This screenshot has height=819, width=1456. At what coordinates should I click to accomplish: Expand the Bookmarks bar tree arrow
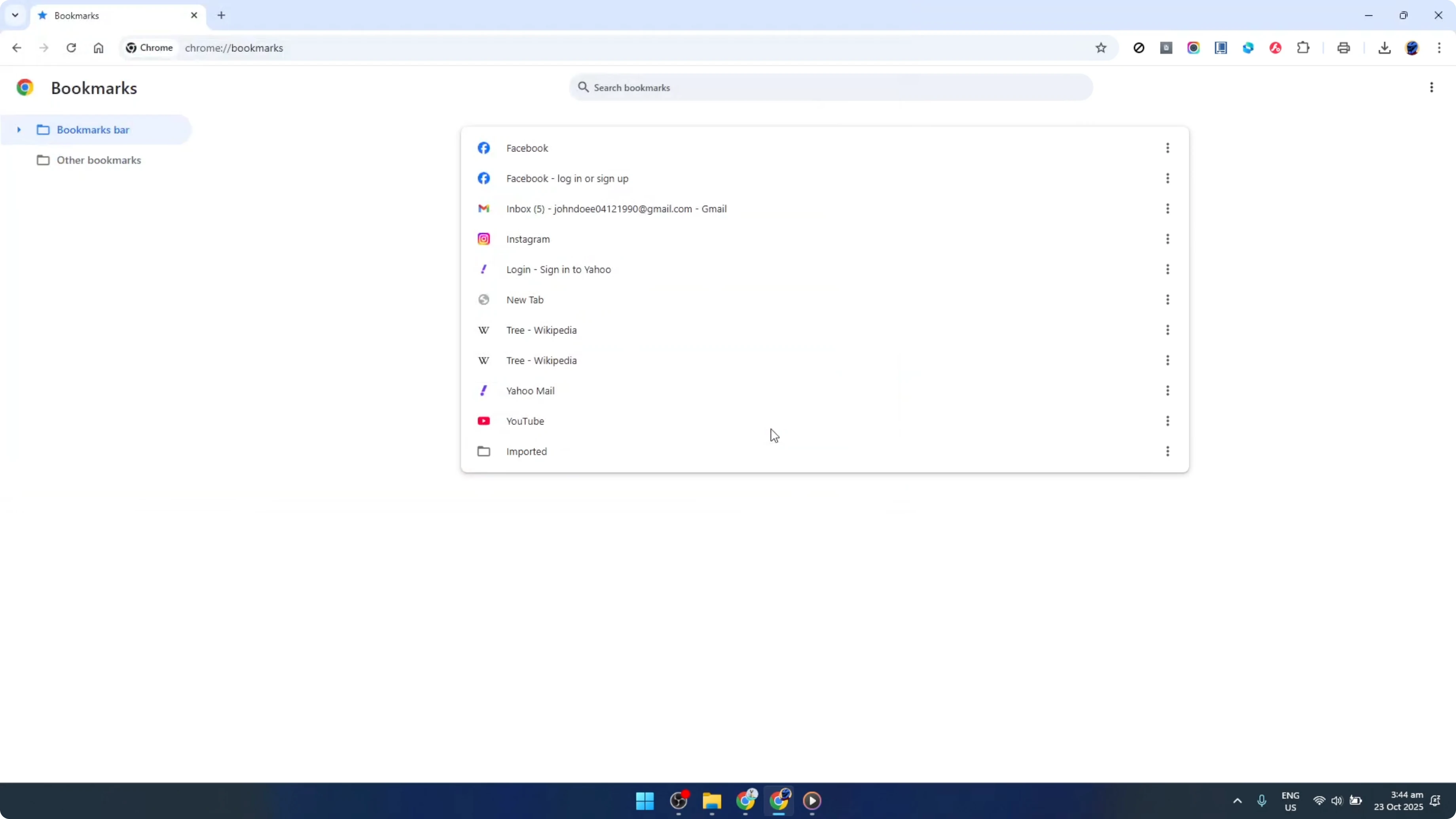click(19, 130)
